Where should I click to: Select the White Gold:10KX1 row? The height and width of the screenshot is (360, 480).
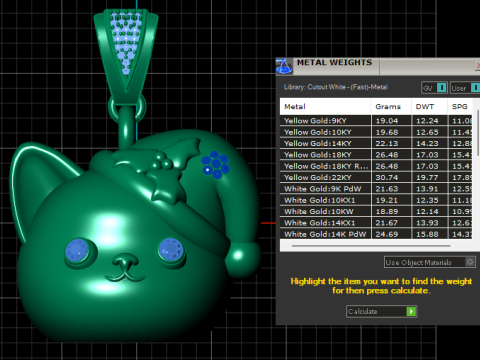(376, 200)
